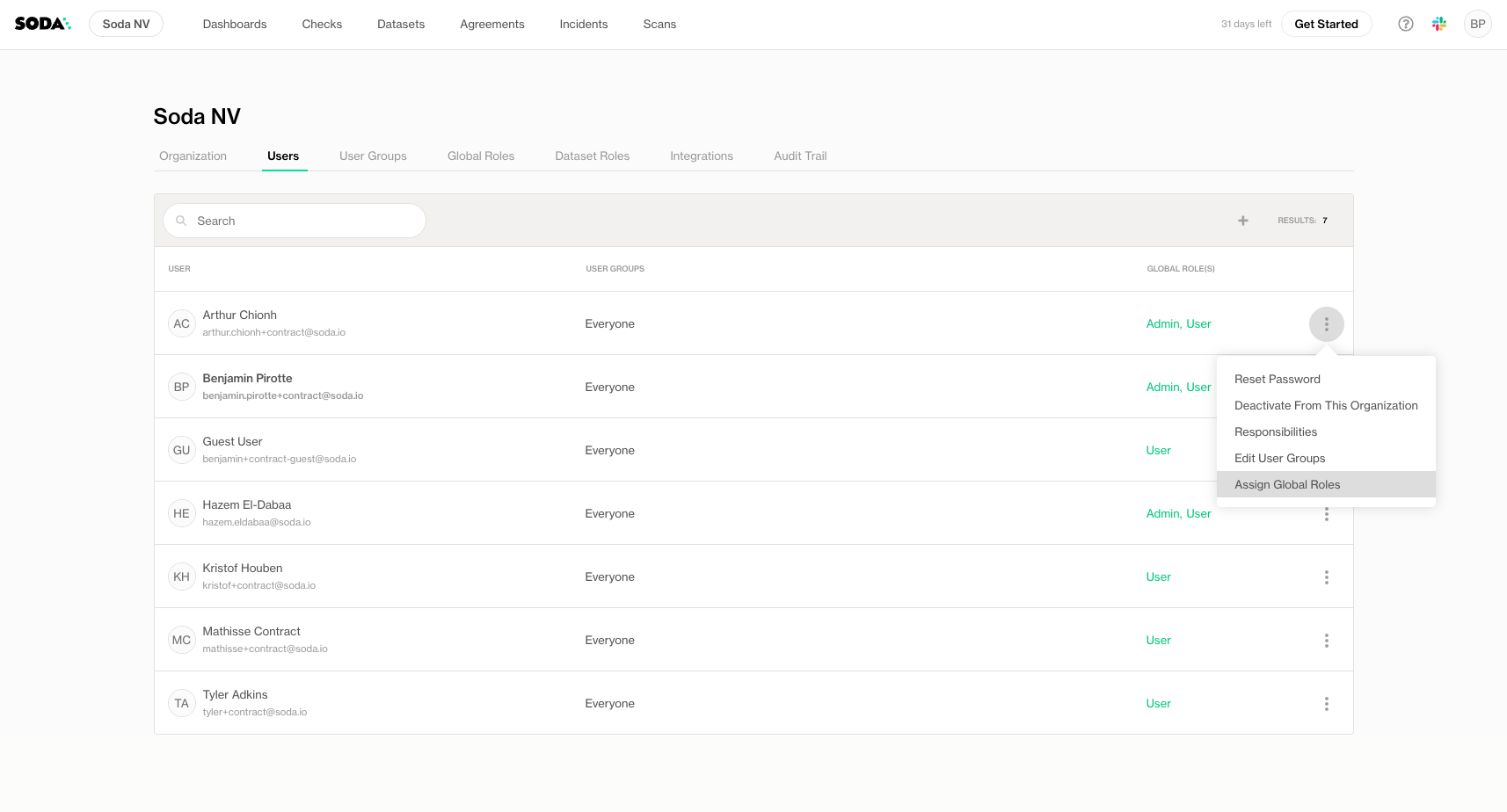Click Tyler Adkins' TA avatar
The image size is (1507, 812).
pyautogui.click(x=181, y=703)
